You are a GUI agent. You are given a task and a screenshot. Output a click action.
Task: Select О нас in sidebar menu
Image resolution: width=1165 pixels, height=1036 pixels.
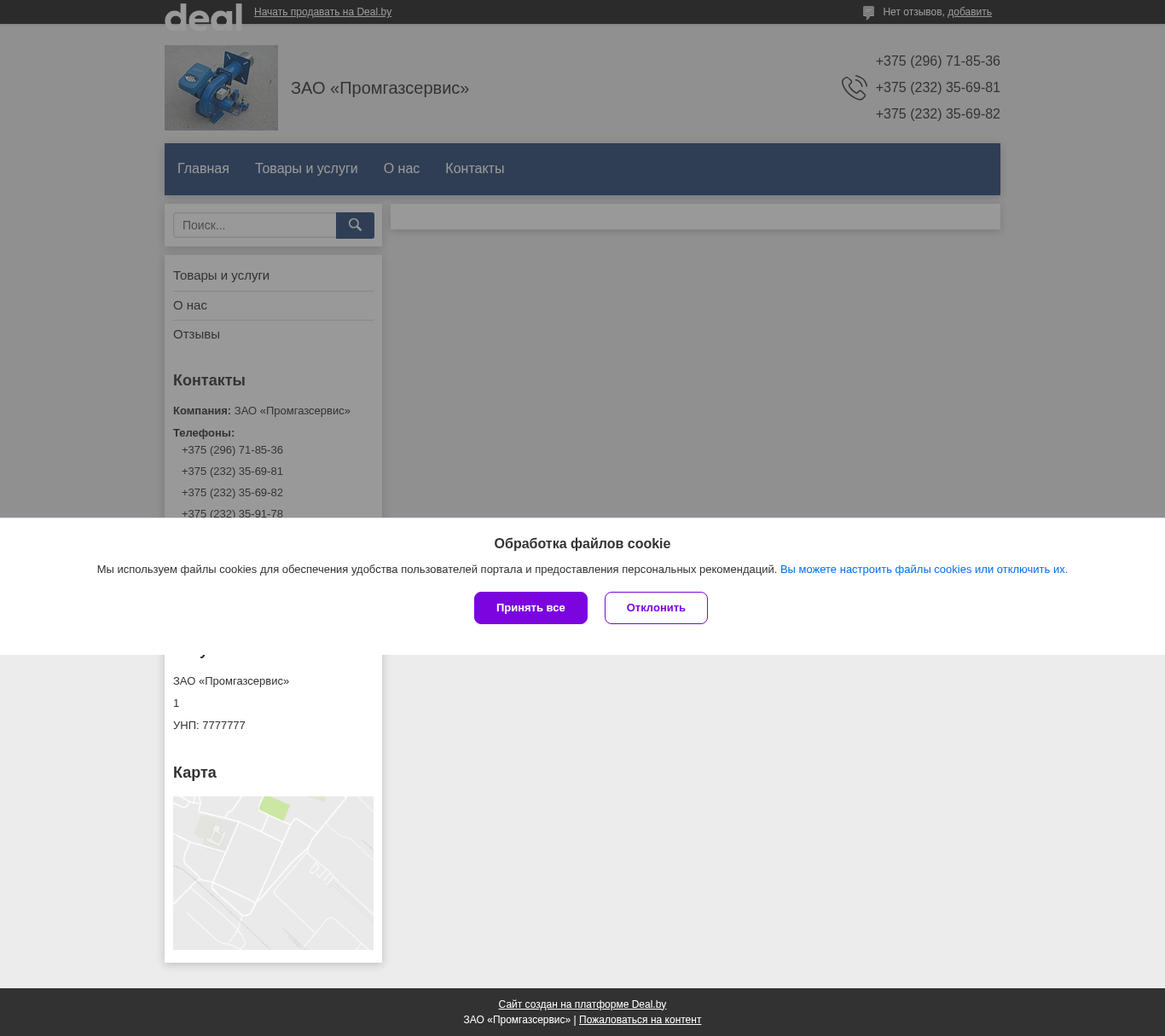click(190, 305)
